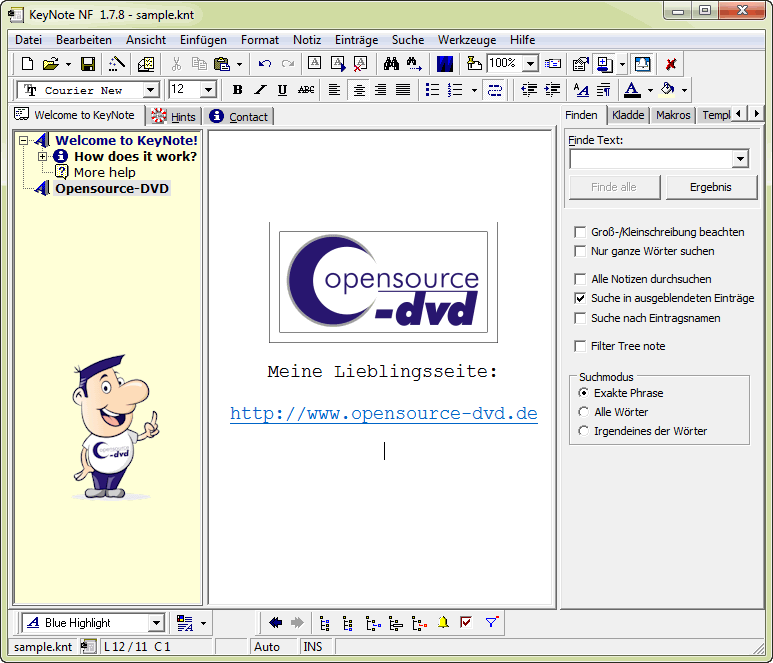
Task: Uncheck Suche in ausgeblendeten Einträge
Action: [x=580, y=298]
